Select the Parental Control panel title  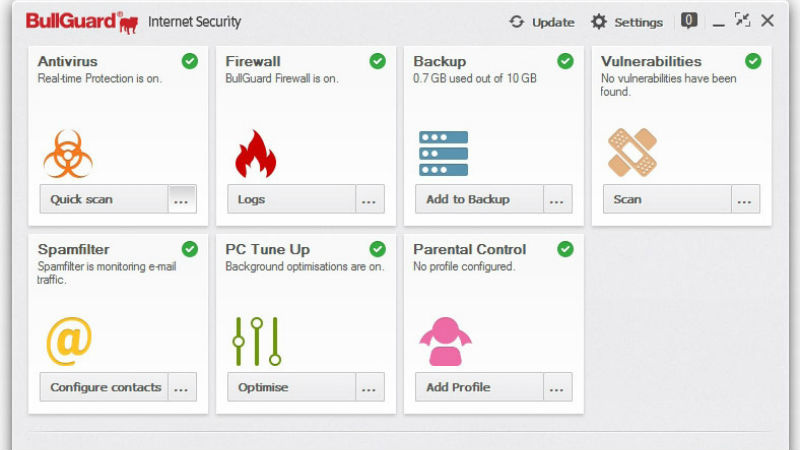point(469,249)
